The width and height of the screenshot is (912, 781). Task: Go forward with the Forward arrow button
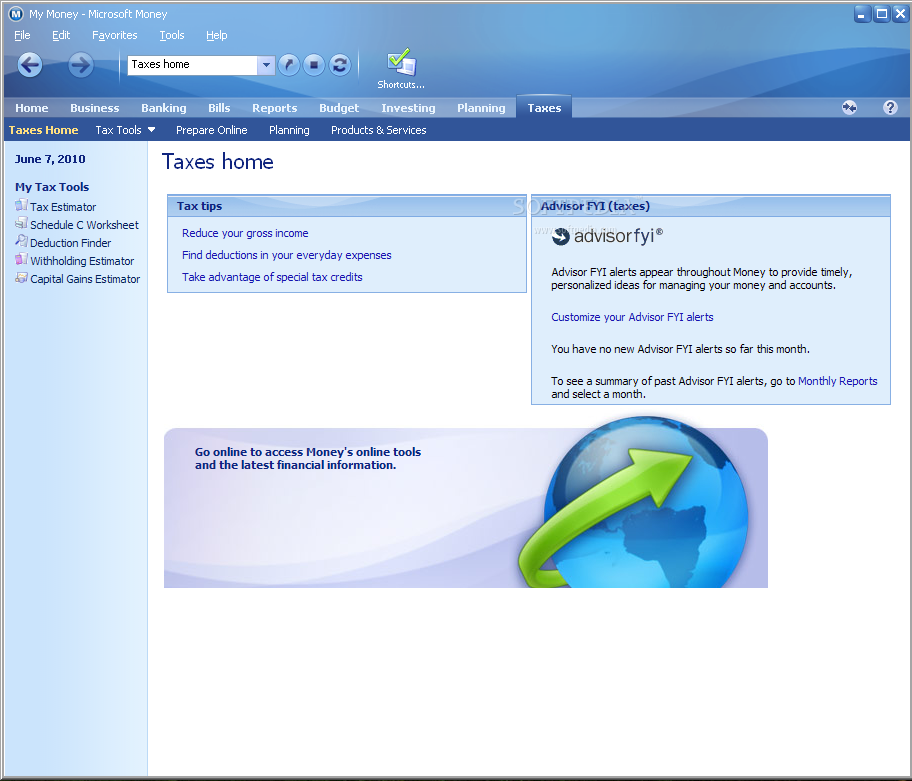tap(80, 65)
